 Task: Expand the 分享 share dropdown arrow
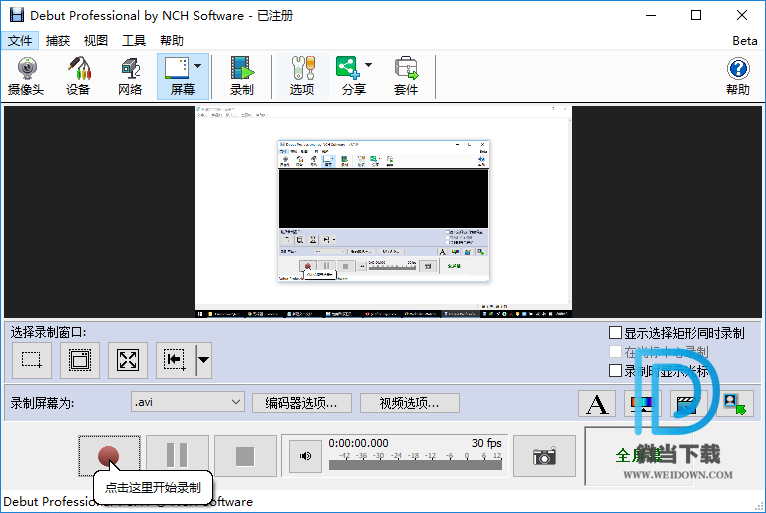coord(369,65)
